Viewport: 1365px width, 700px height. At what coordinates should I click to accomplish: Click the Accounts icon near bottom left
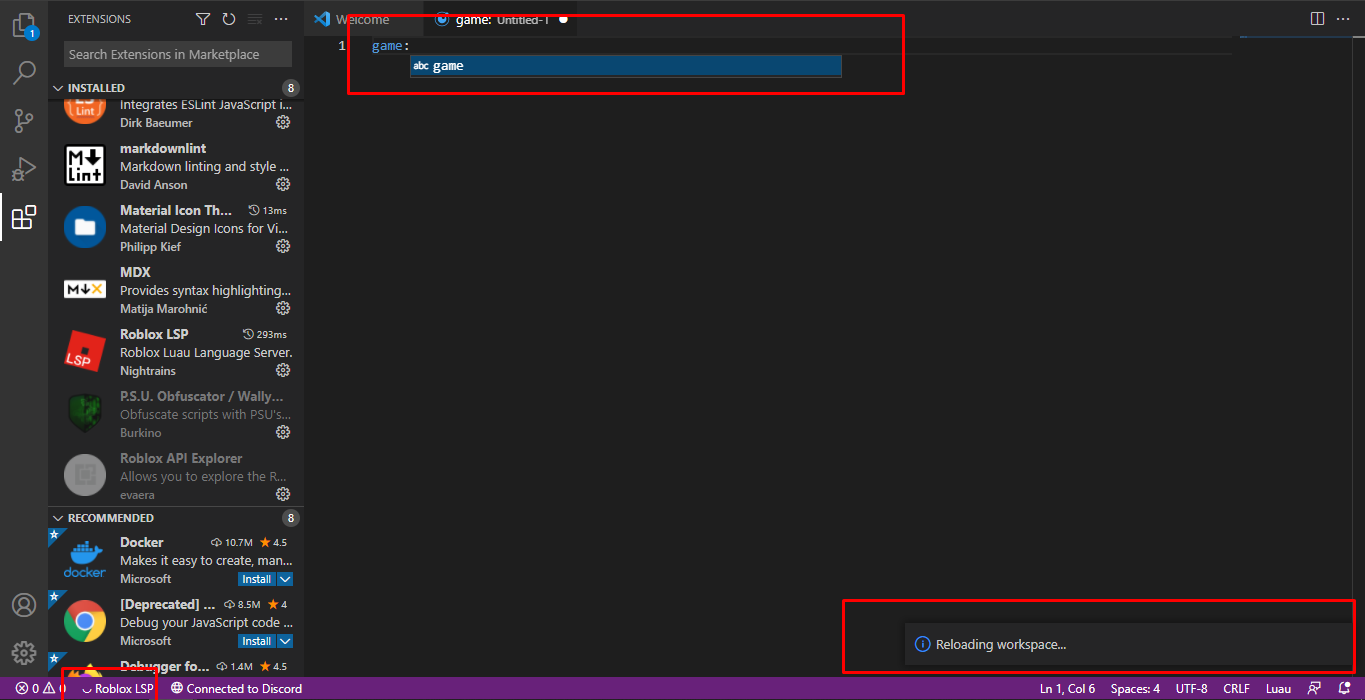click(23, 604)
